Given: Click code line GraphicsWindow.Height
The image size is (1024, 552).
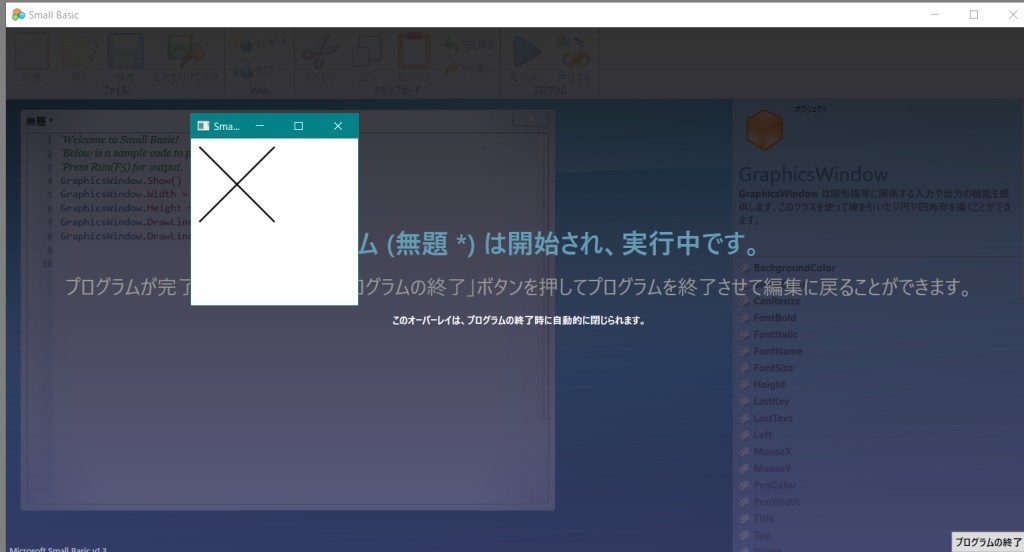Looking at the screenshot, I should tap(124, 208).
